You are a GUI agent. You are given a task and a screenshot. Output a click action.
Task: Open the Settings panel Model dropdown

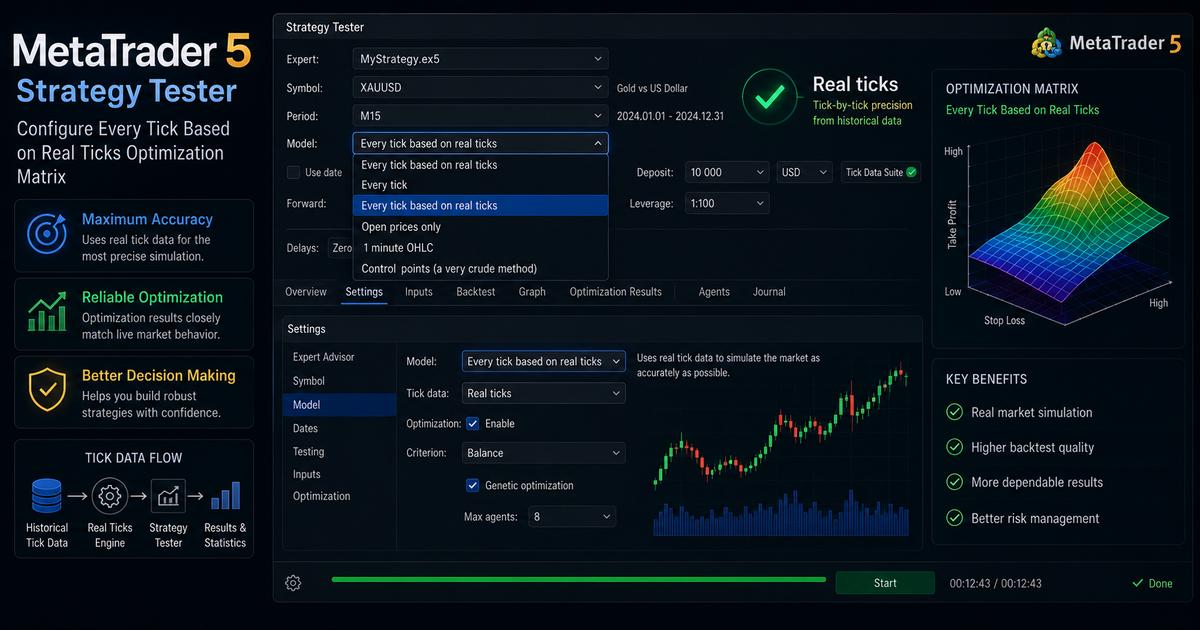click(x=544, y=361)
